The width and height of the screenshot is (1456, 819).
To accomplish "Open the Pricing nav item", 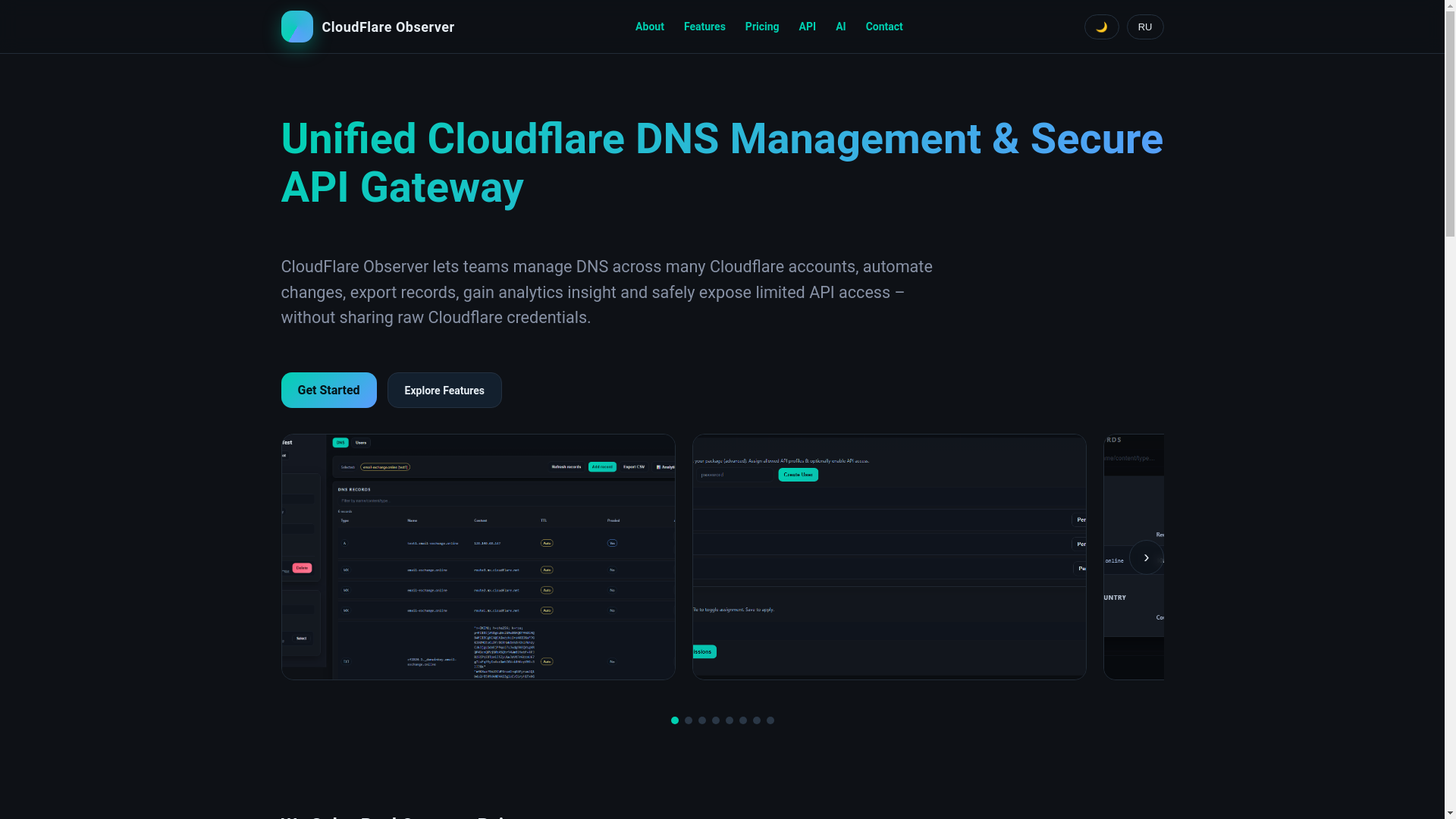I will pos(761,27).
